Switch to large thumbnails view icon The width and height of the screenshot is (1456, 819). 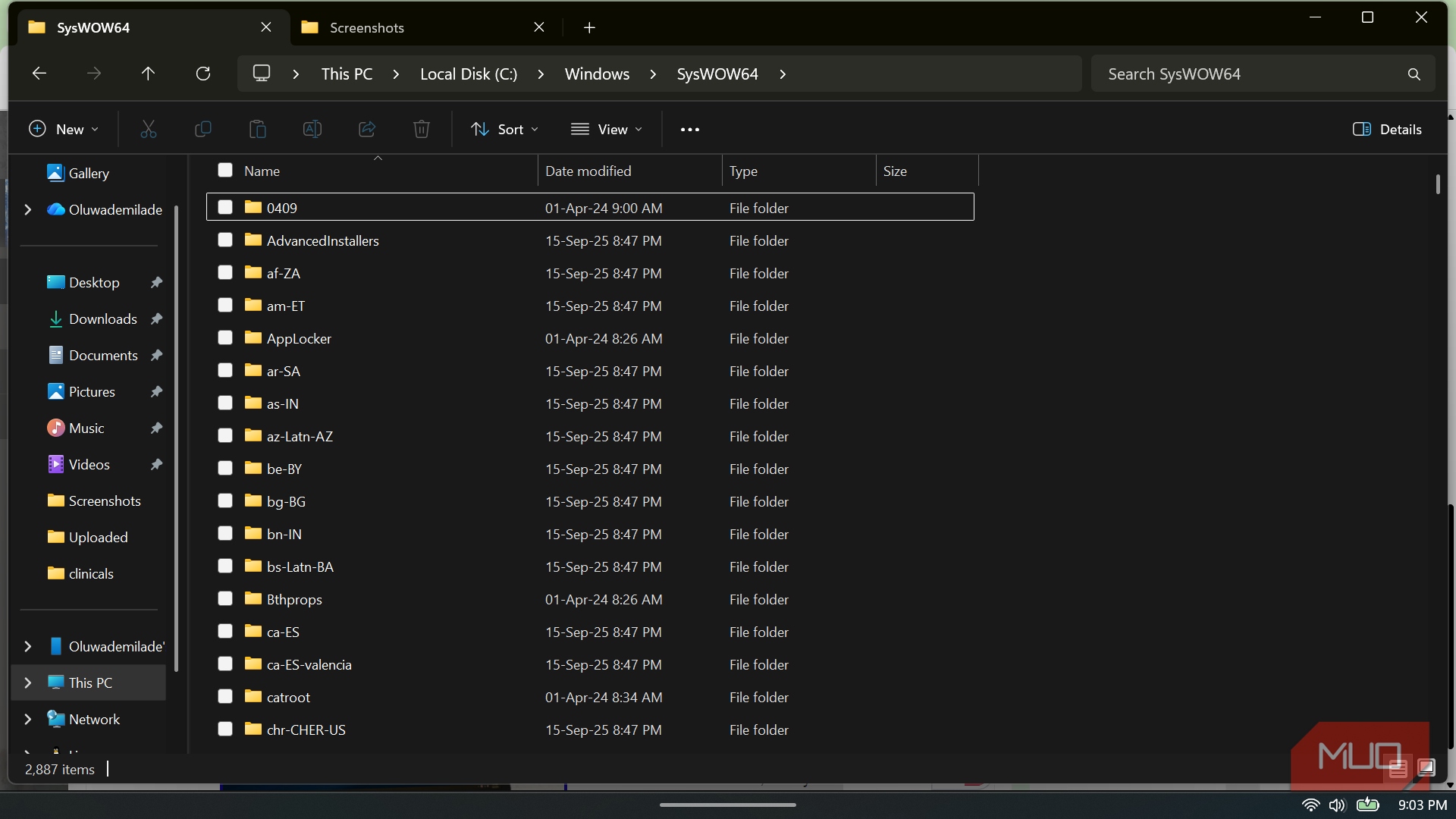1426,768
